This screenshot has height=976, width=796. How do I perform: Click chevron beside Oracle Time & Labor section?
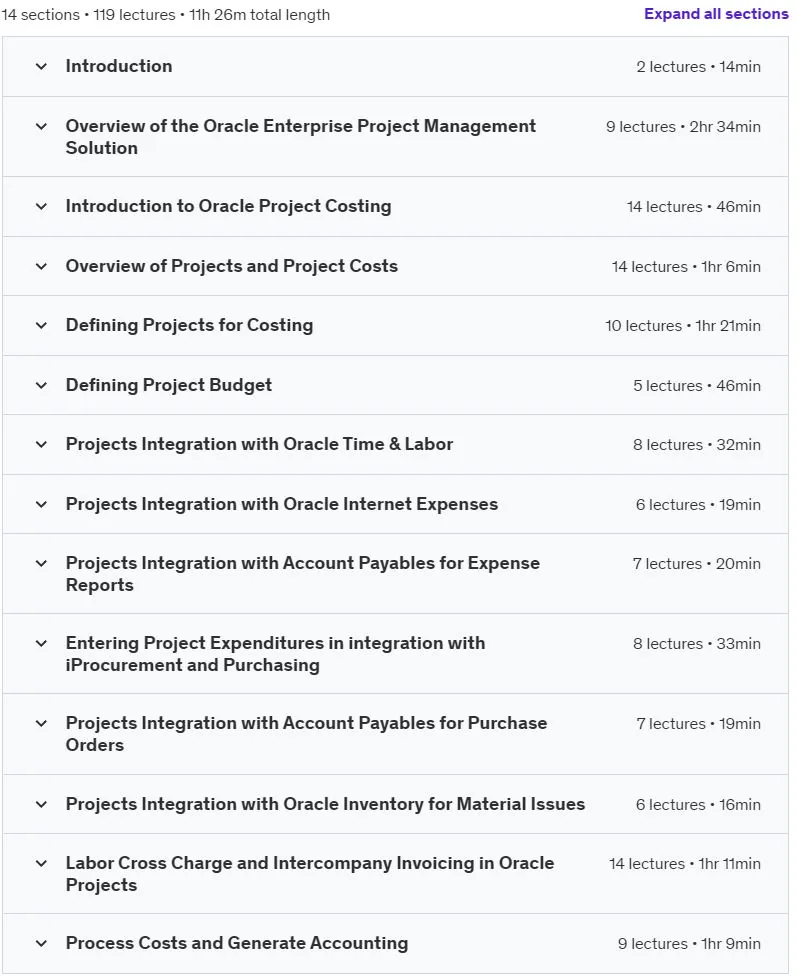tap(41, 444)
